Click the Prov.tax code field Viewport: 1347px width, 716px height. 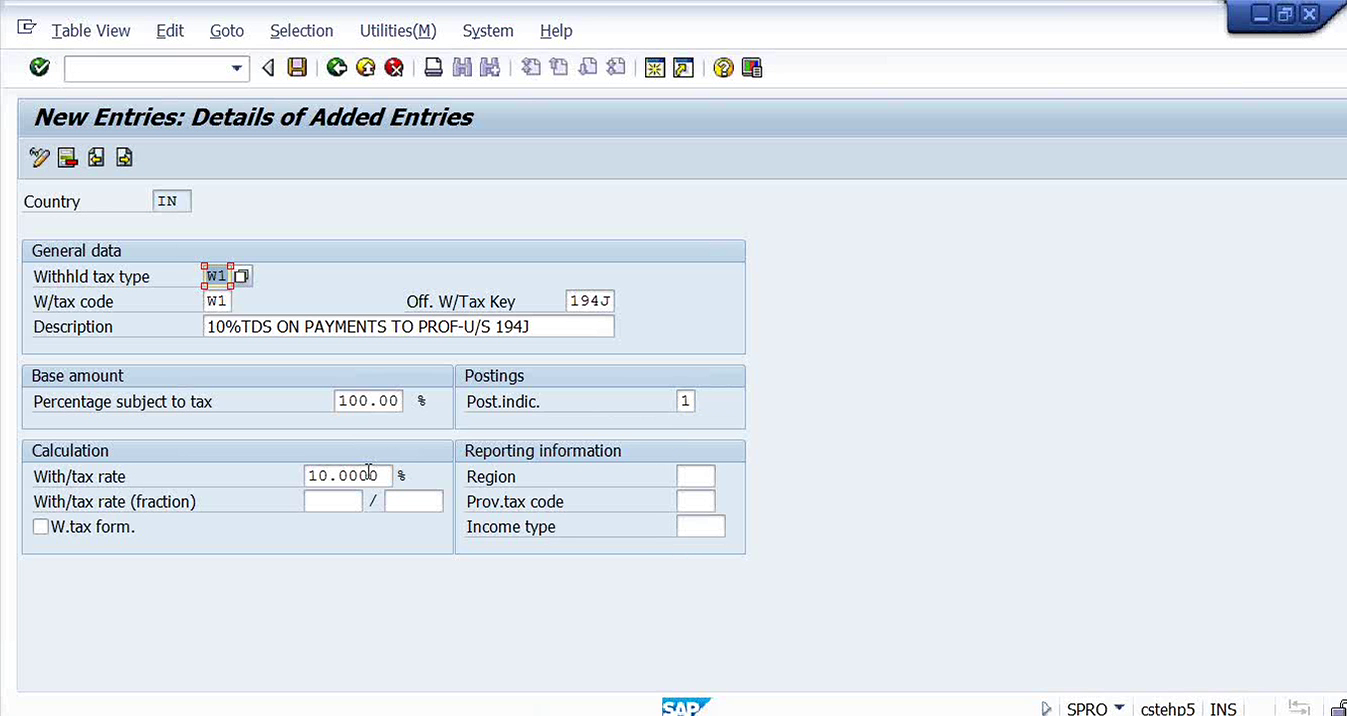tap(696, 501)
